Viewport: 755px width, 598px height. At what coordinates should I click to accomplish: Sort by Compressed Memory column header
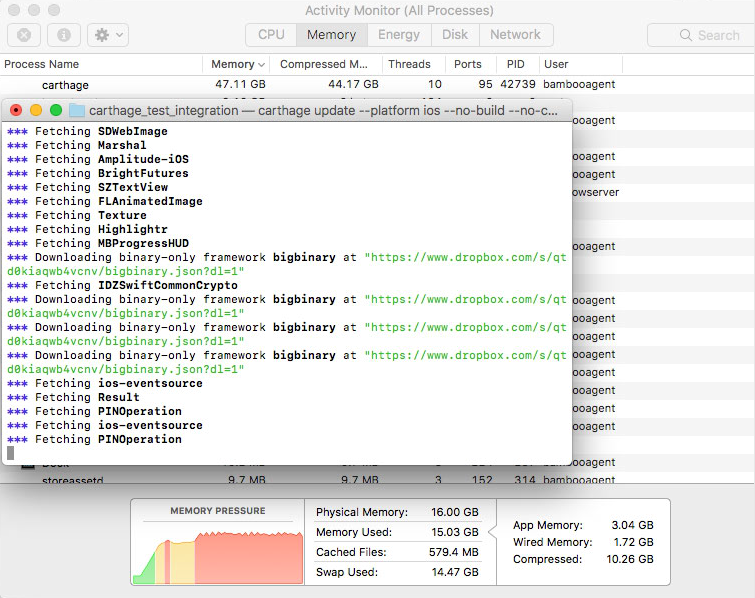coord(325,64)
